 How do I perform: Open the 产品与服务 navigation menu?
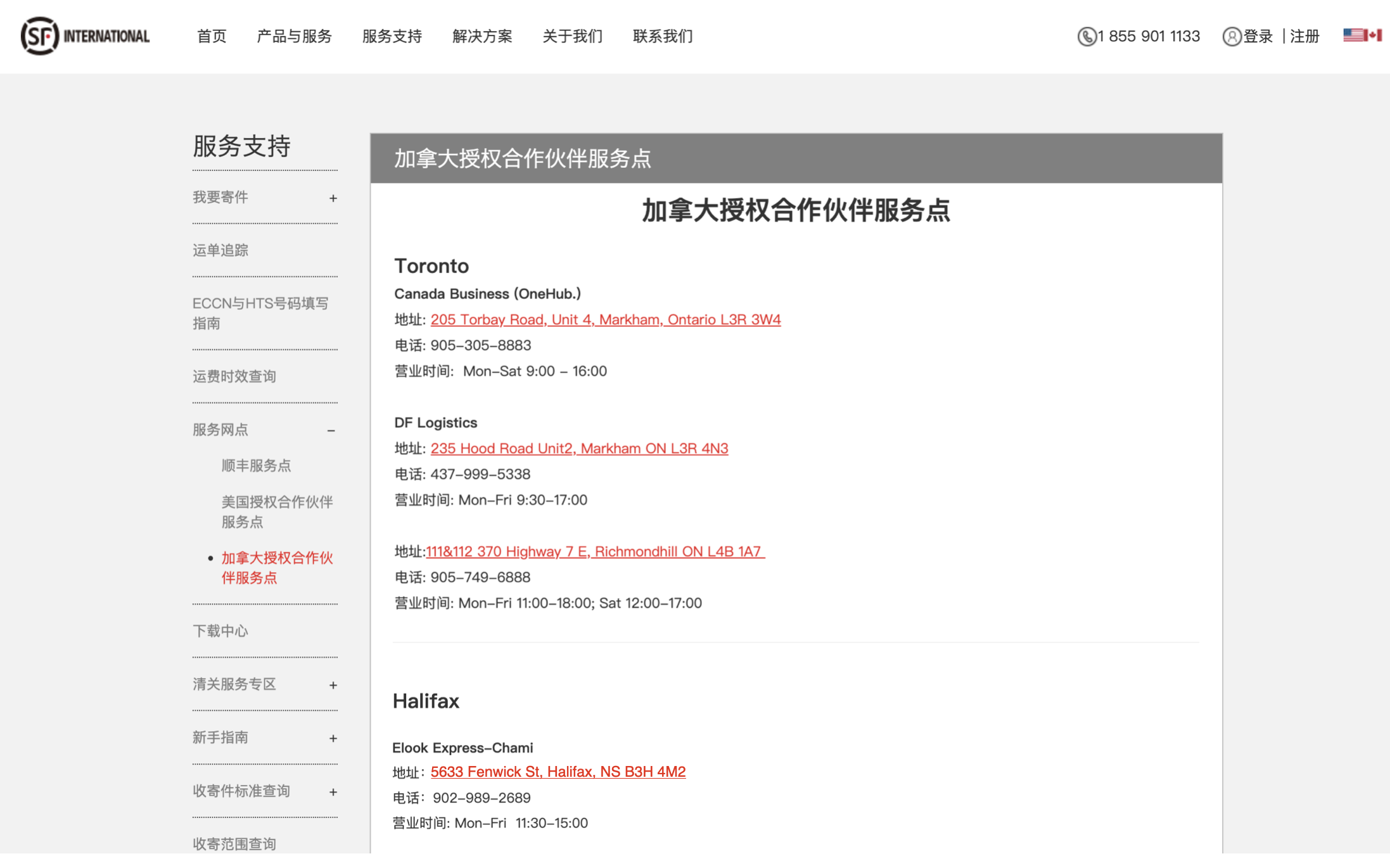coord(294,37)
